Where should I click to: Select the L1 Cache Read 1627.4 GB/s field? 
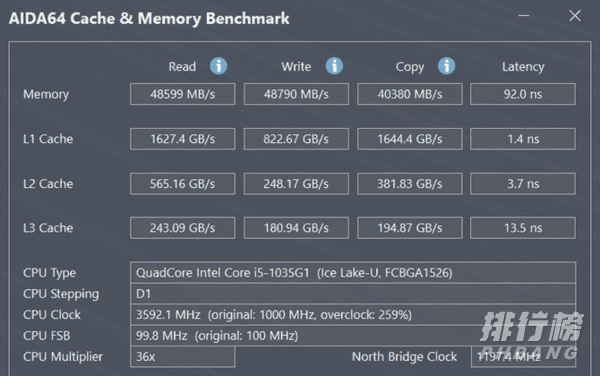(x=183, y=139)
